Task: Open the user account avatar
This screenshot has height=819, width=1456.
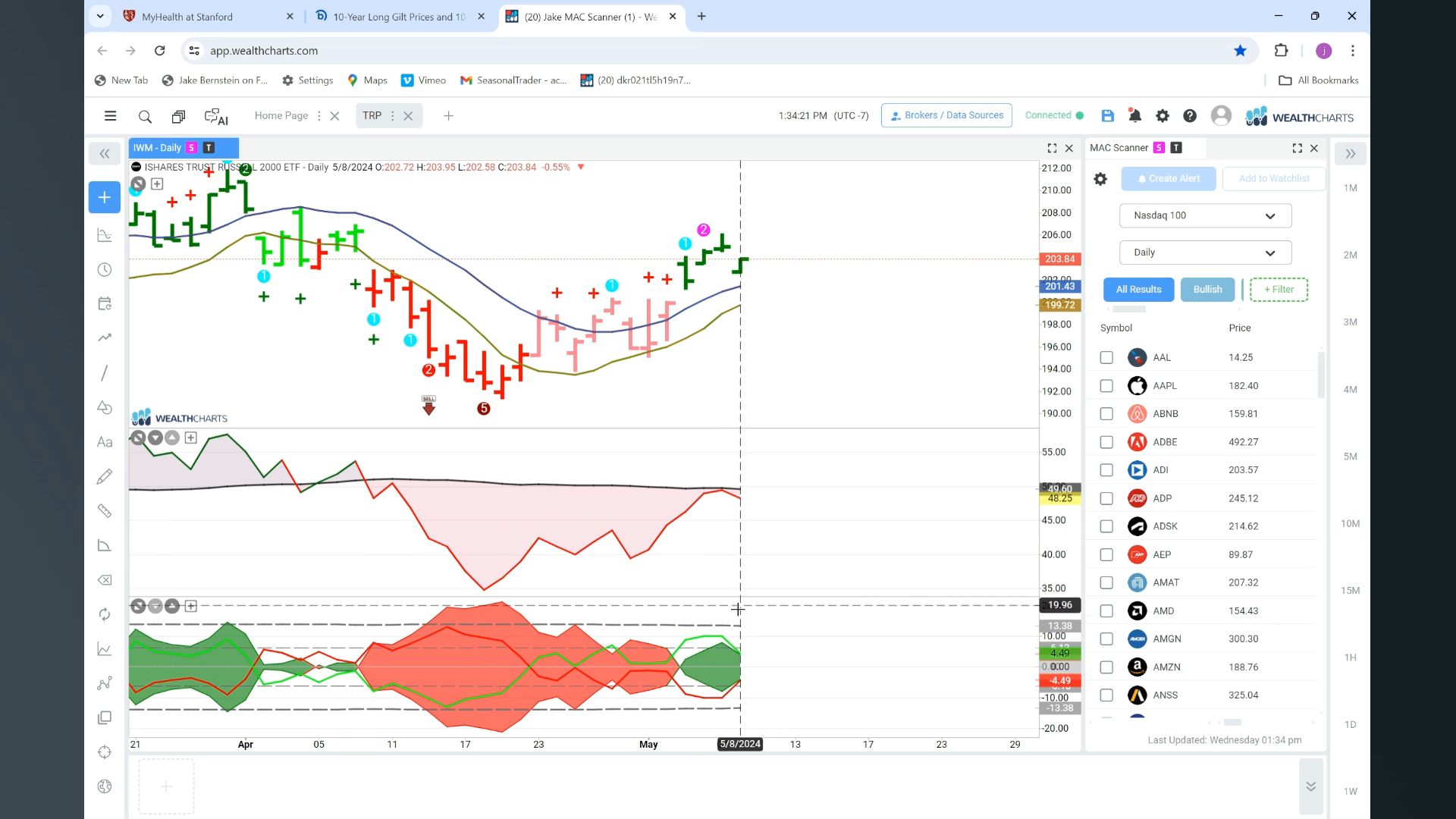Action: pos(1221,115)
